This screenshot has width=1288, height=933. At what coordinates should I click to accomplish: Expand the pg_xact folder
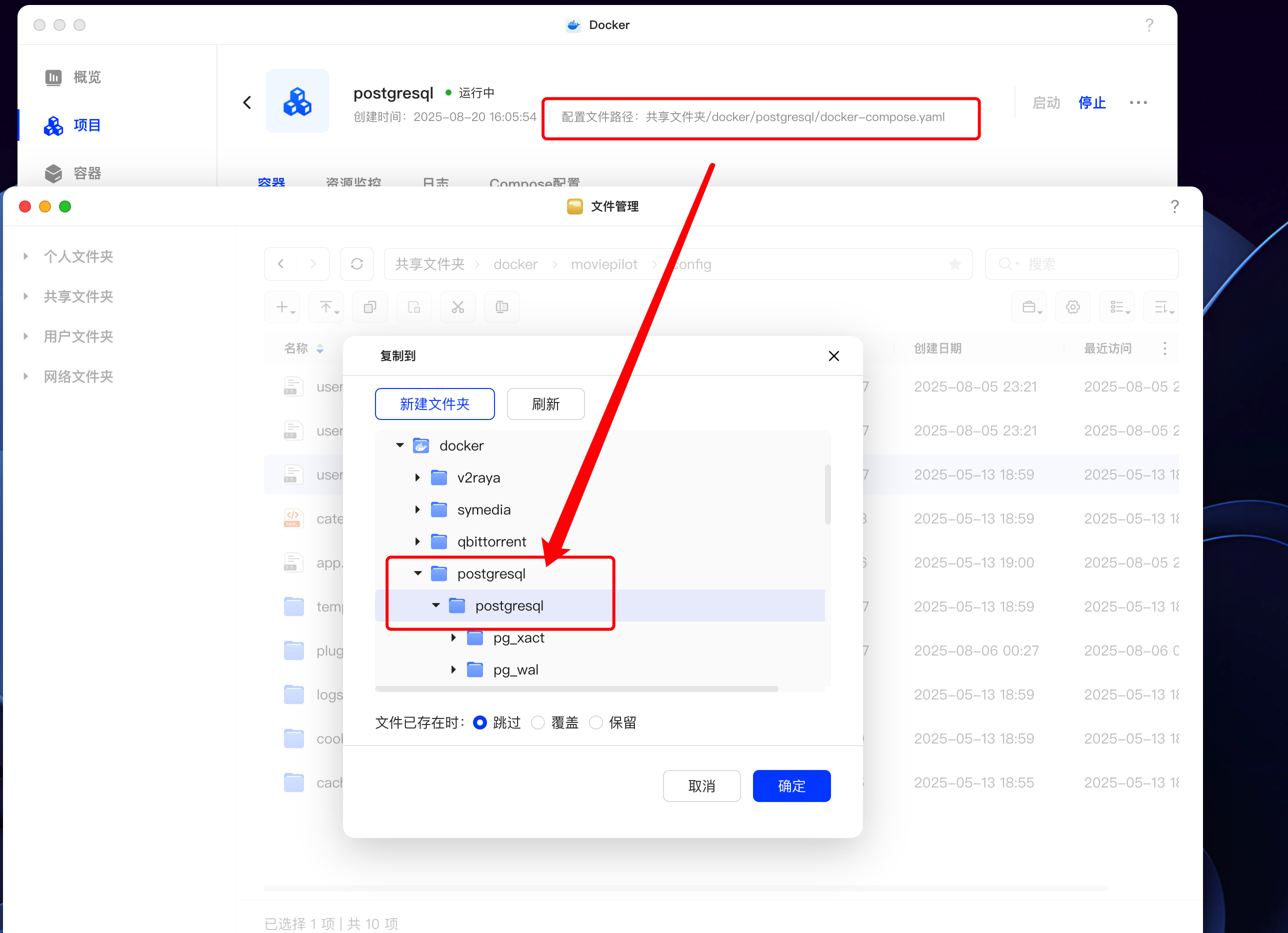point(453,637)
